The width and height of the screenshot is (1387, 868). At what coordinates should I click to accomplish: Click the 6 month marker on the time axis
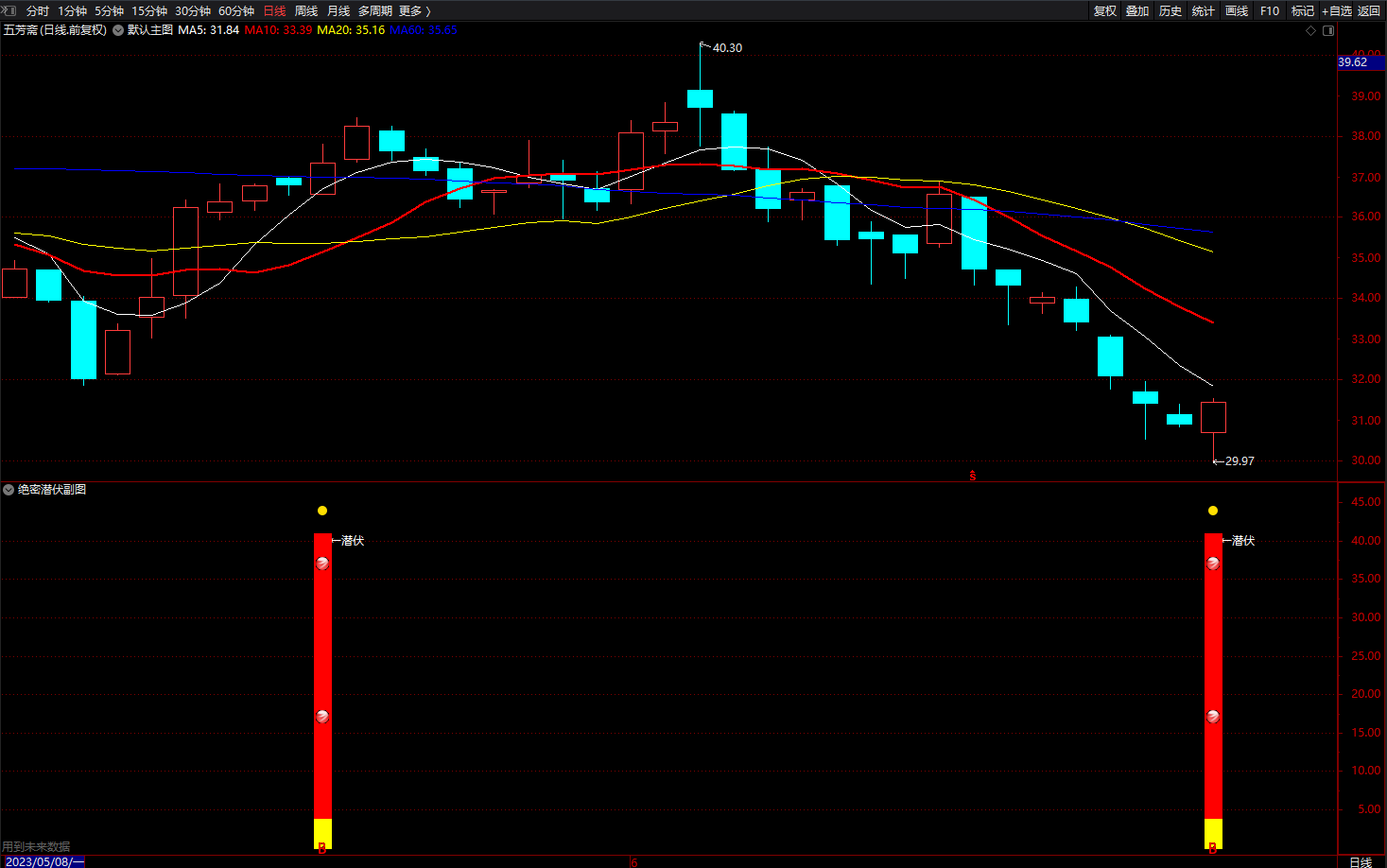(634, 861)
